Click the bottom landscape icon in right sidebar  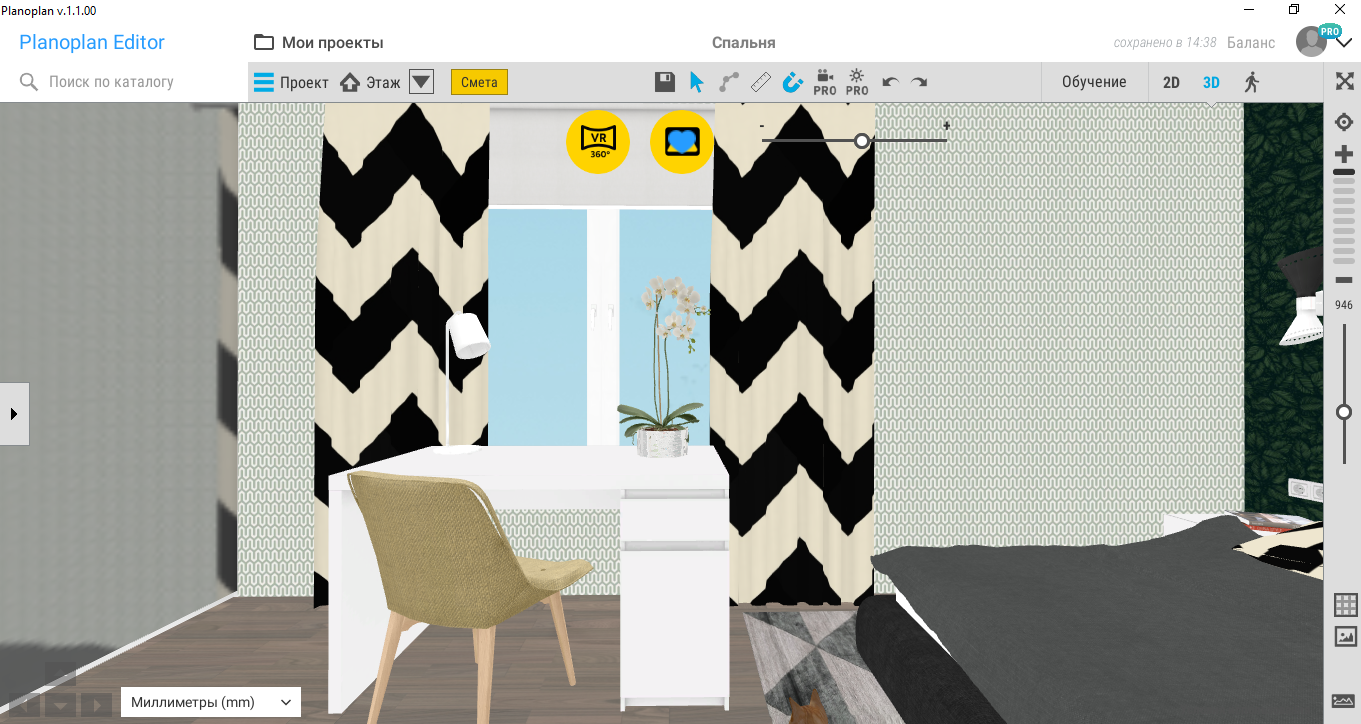coord(1343,700)
